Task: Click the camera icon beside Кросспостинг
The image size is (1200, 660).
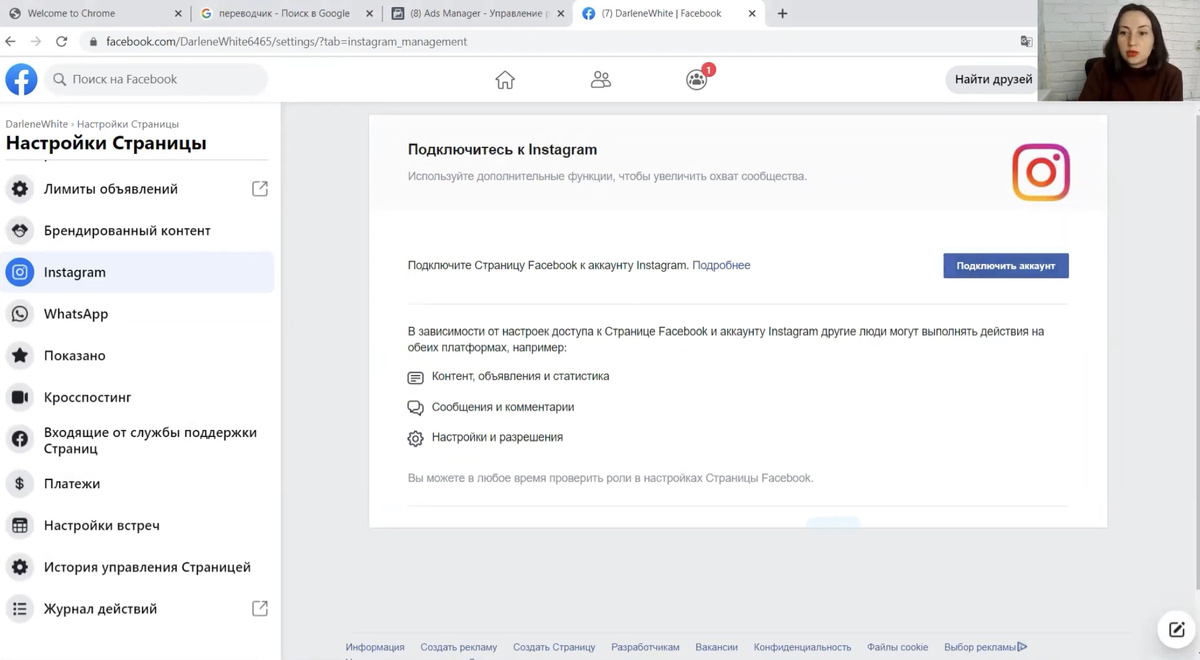Action: [20, 397]
